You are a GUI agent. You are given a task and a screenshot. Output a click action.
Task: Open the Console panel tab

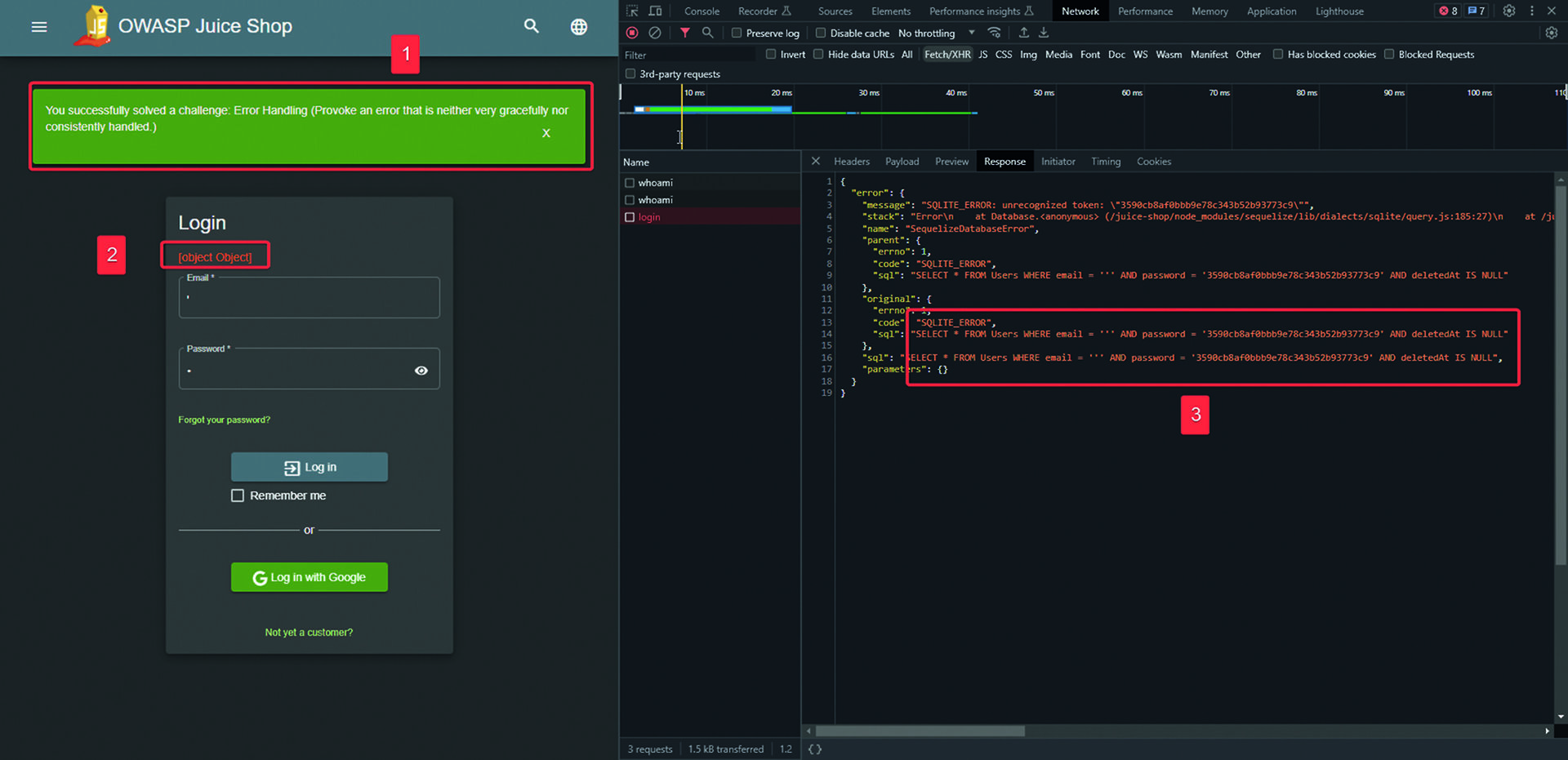pyautogui.click(x=702, y=11)
